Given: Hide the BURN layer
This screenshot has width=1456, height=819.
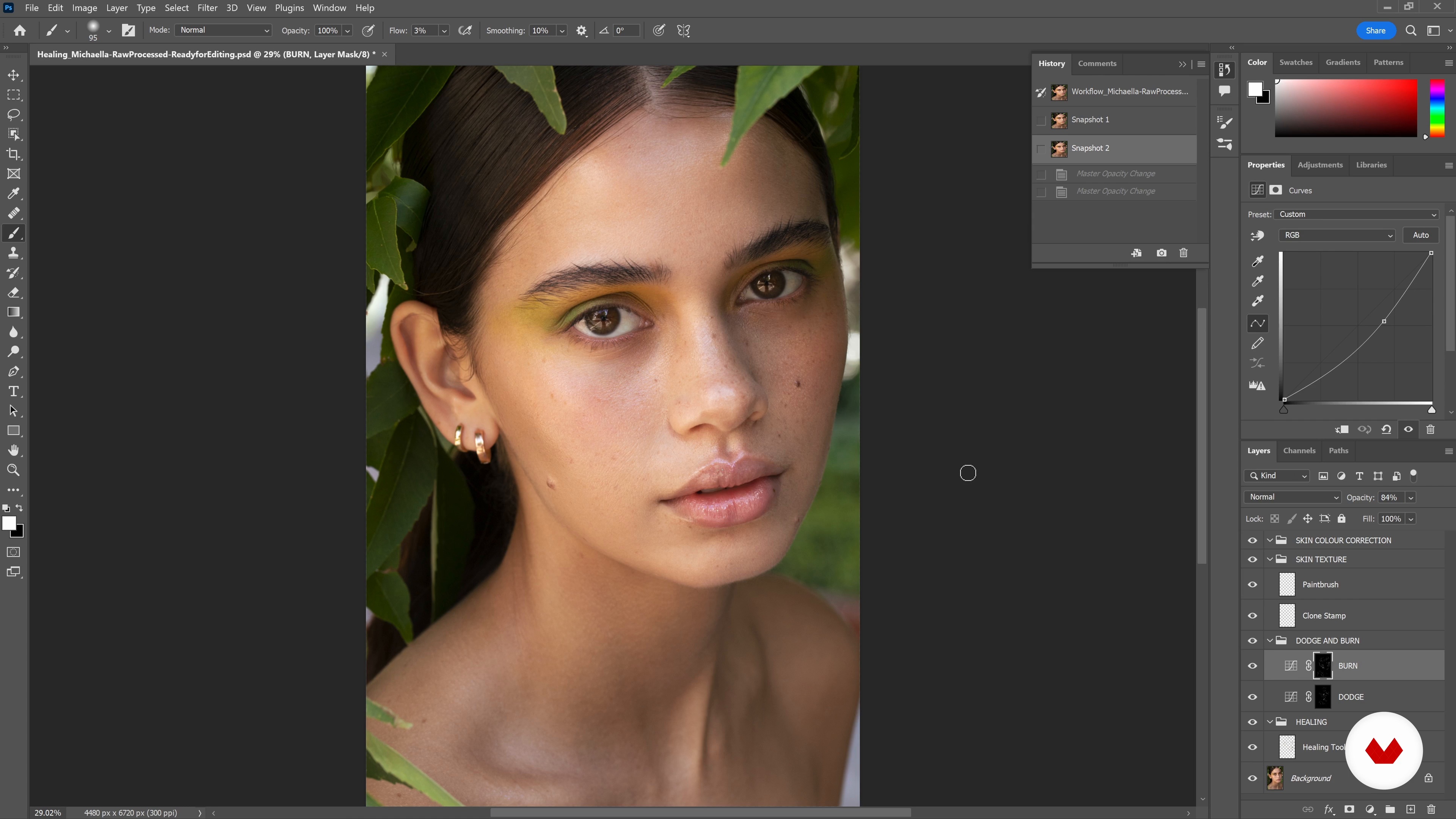Looking at the screenshot, I should (x=1252, y=666).
